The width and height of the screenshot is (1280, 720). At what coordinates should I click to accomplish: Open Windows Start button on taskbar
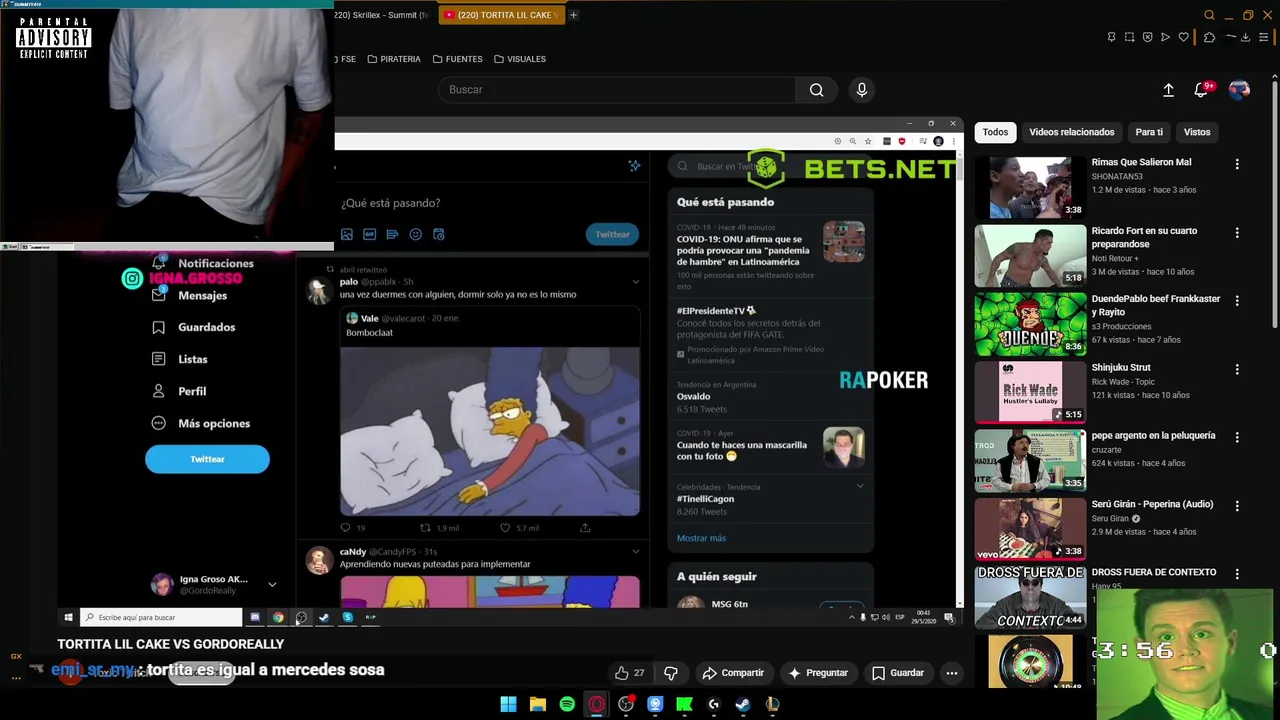508,704
